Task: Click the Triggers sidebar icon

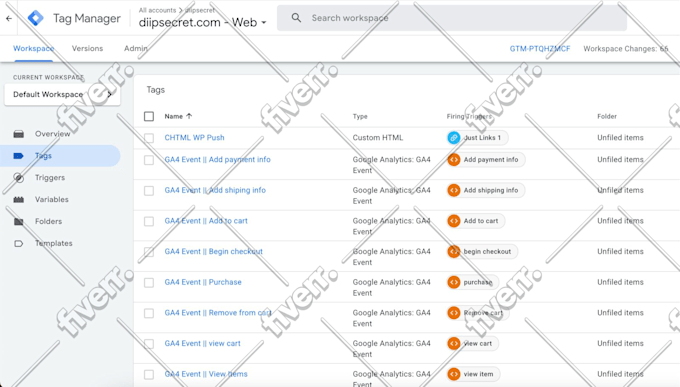Action: click(19, 177)
